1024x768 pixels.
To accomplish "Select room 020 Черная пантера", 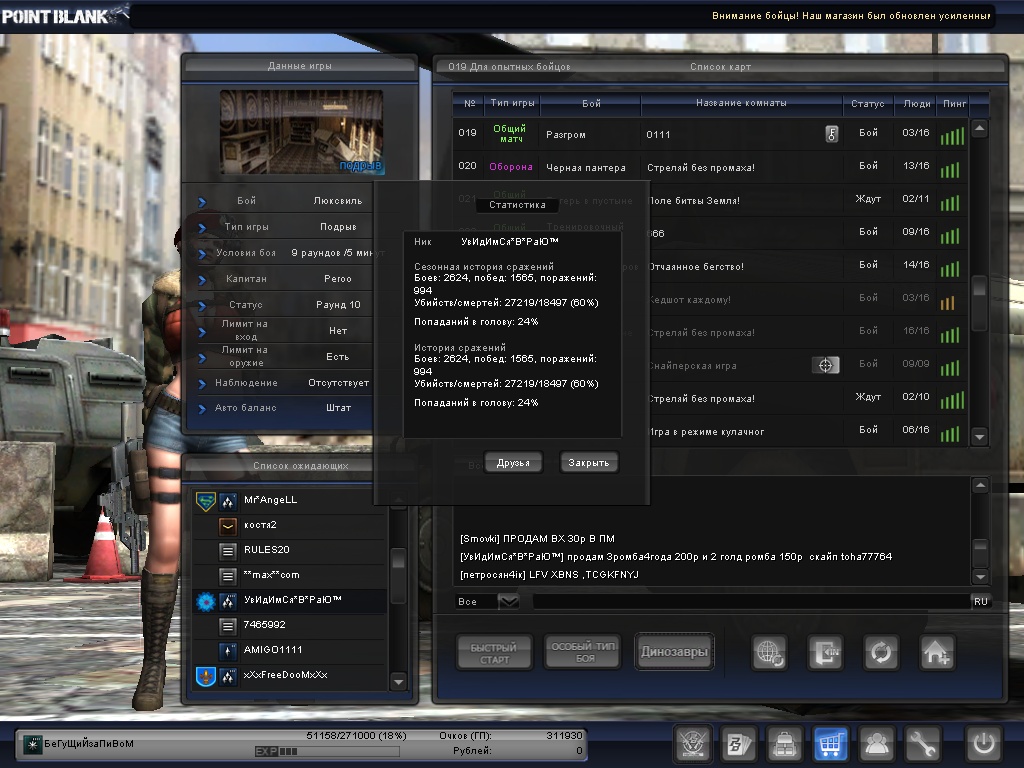I will click(x=710, y=167).
